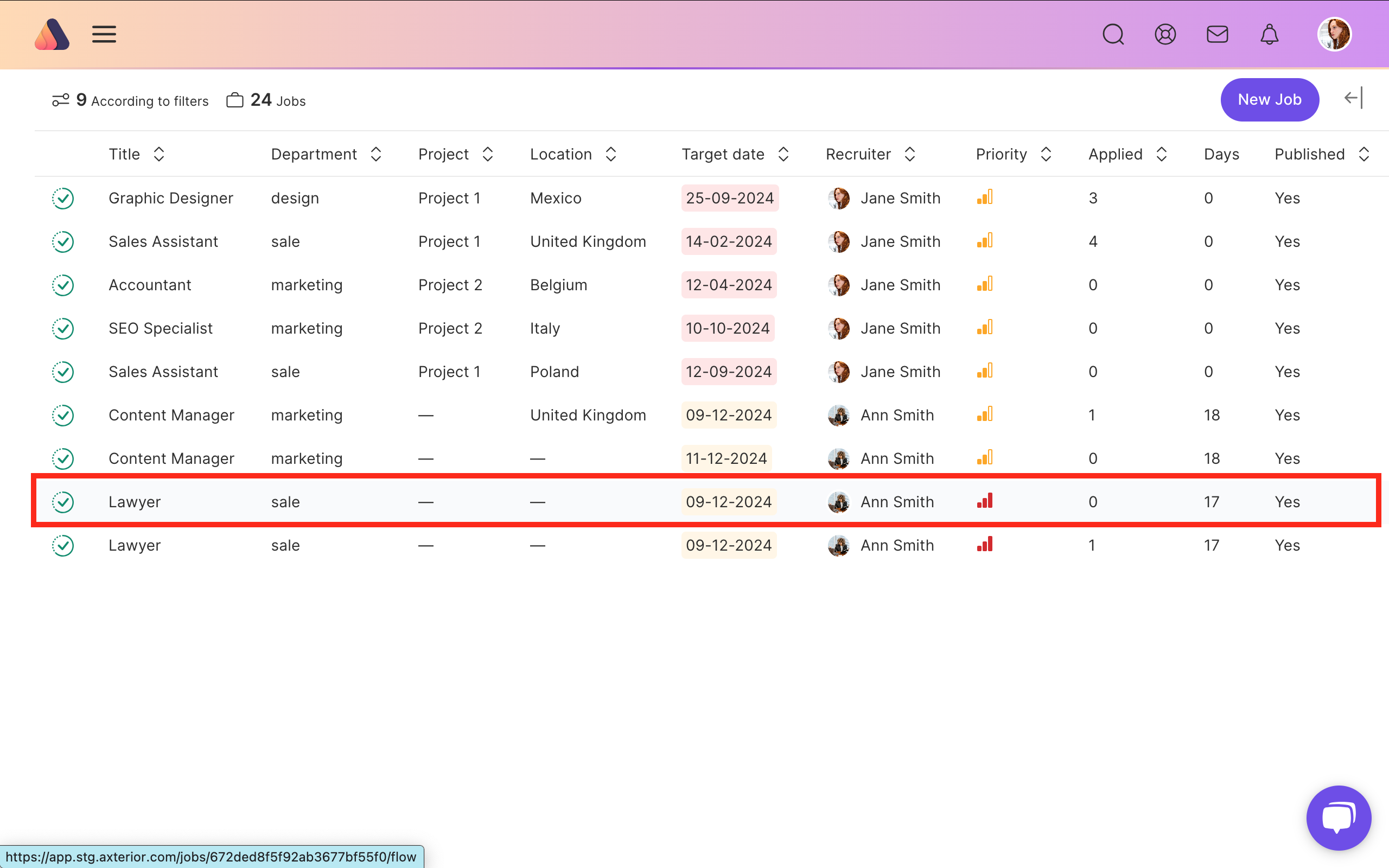
Task: Collapse panel with the arrow-to-bar icon
Action: [x=1353, y=98]
